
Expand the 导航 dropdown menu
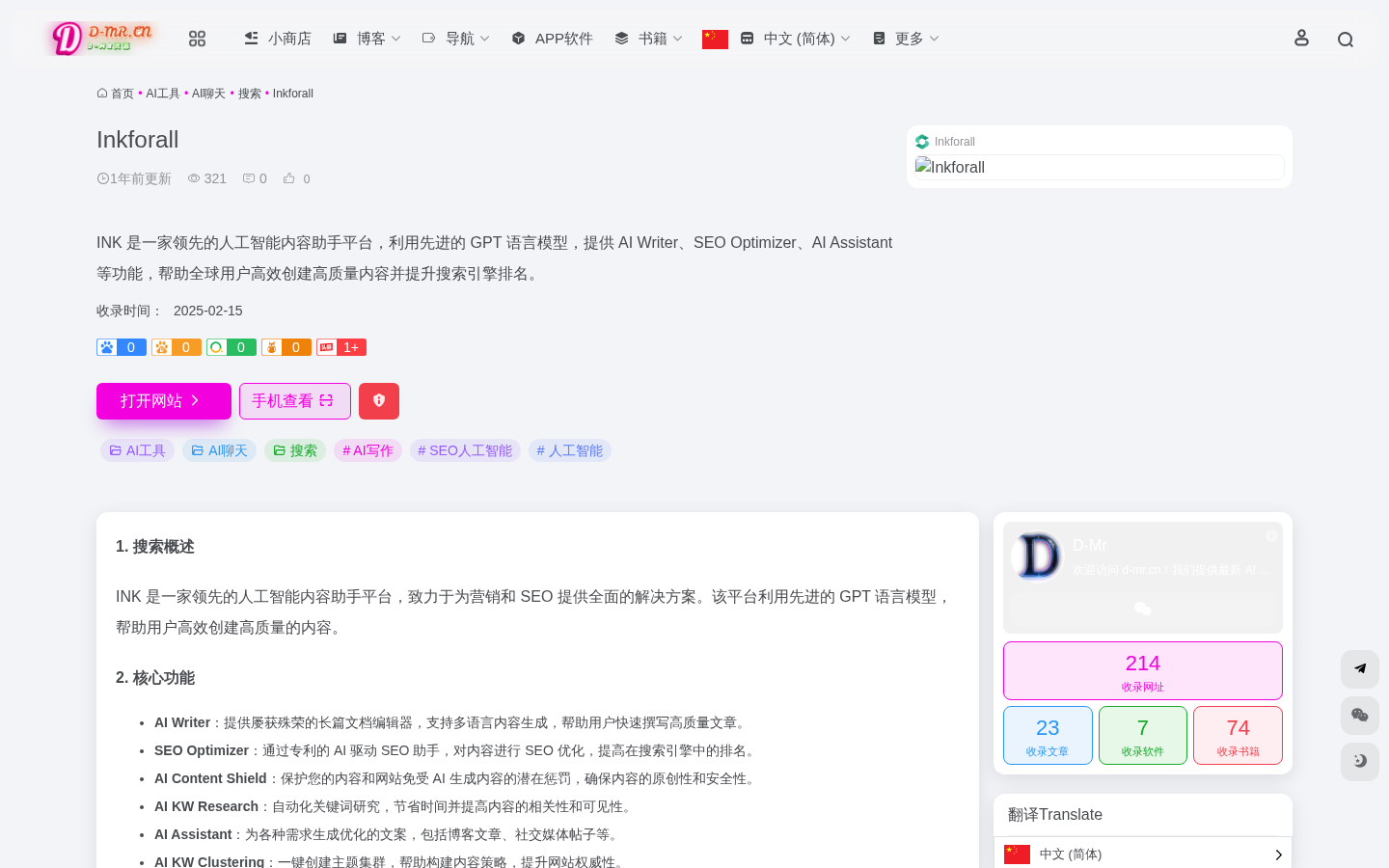pyautogui.click(x=456, y=39)
